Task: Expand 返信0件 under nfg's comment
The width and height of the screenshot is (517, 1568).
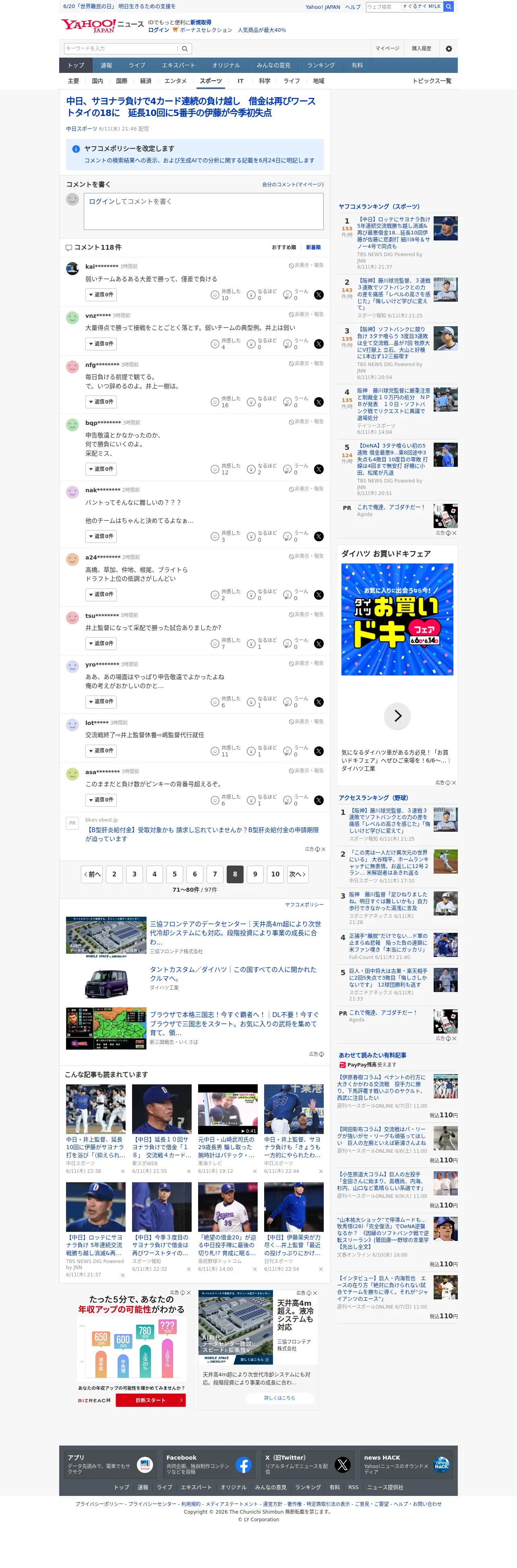Action: [101, 402]
